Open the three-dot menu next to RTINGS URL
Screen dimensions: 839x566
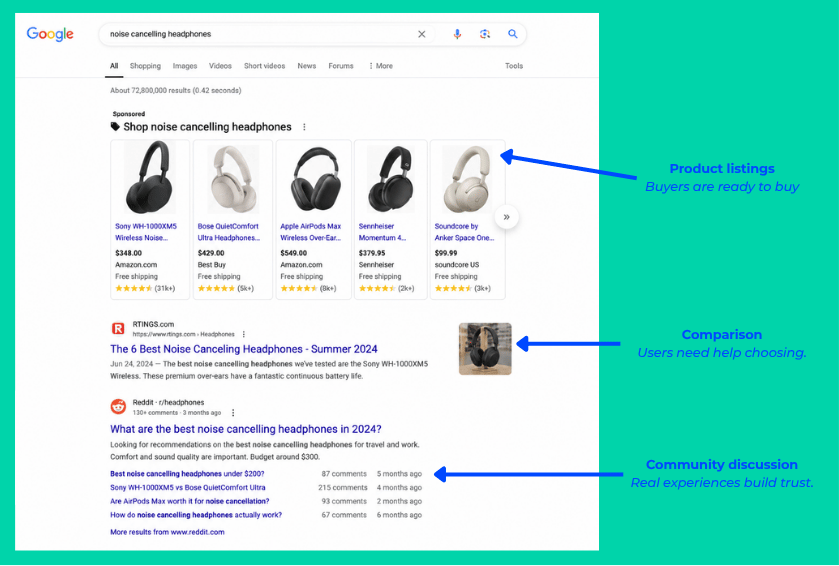[244, 334]
